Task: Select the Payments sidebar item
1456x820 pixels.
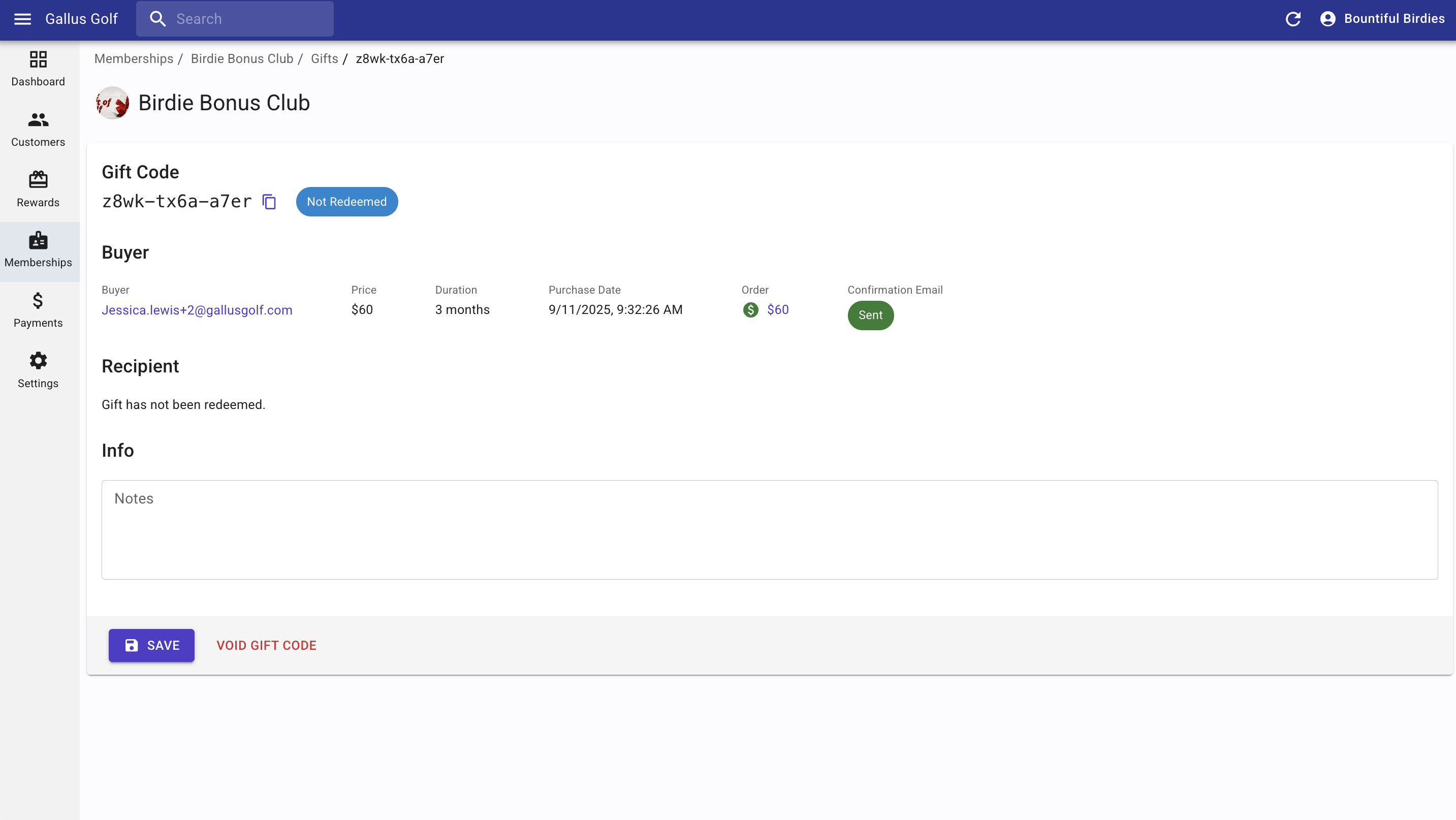Action: [x=39, y=310]
